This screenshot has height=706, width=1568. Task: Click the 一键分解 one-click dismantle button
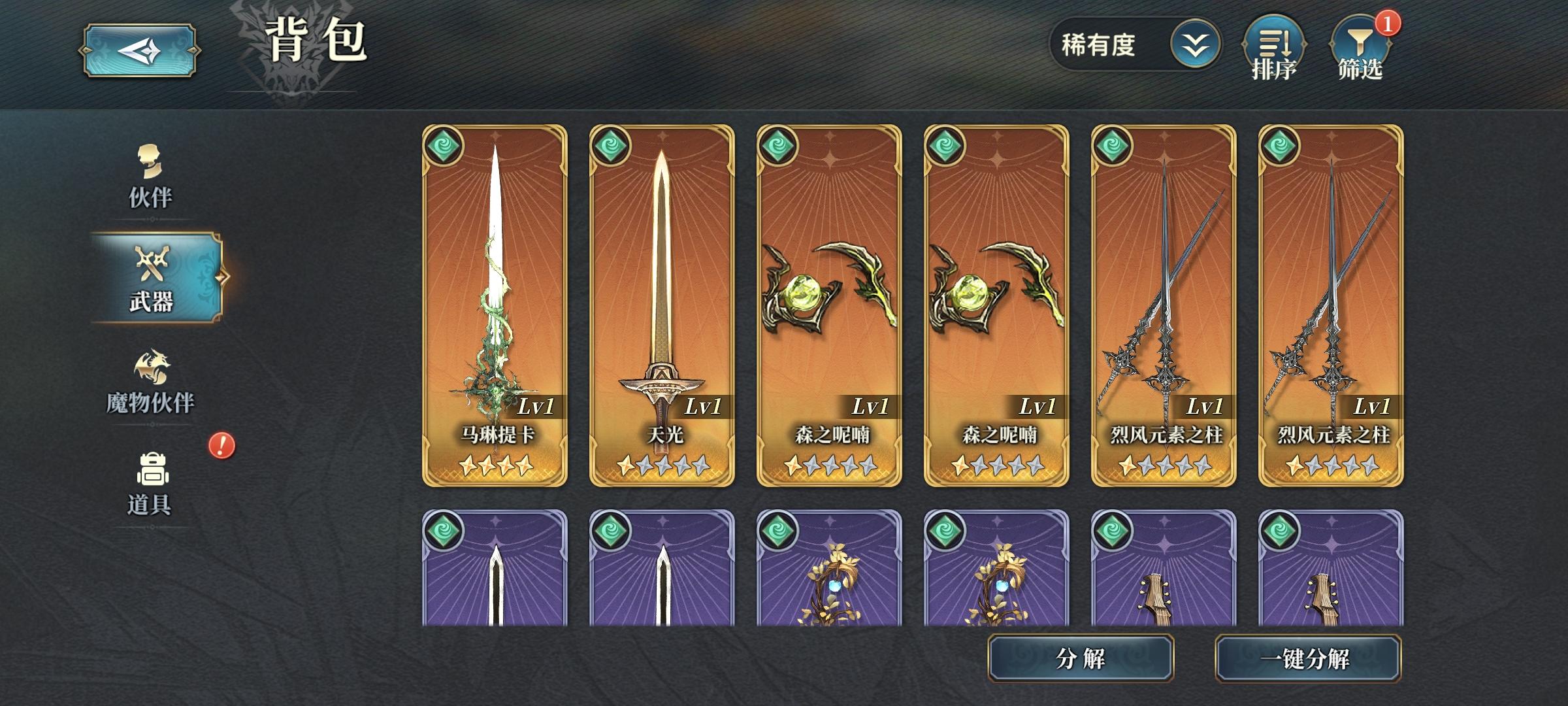[1308, 658]
